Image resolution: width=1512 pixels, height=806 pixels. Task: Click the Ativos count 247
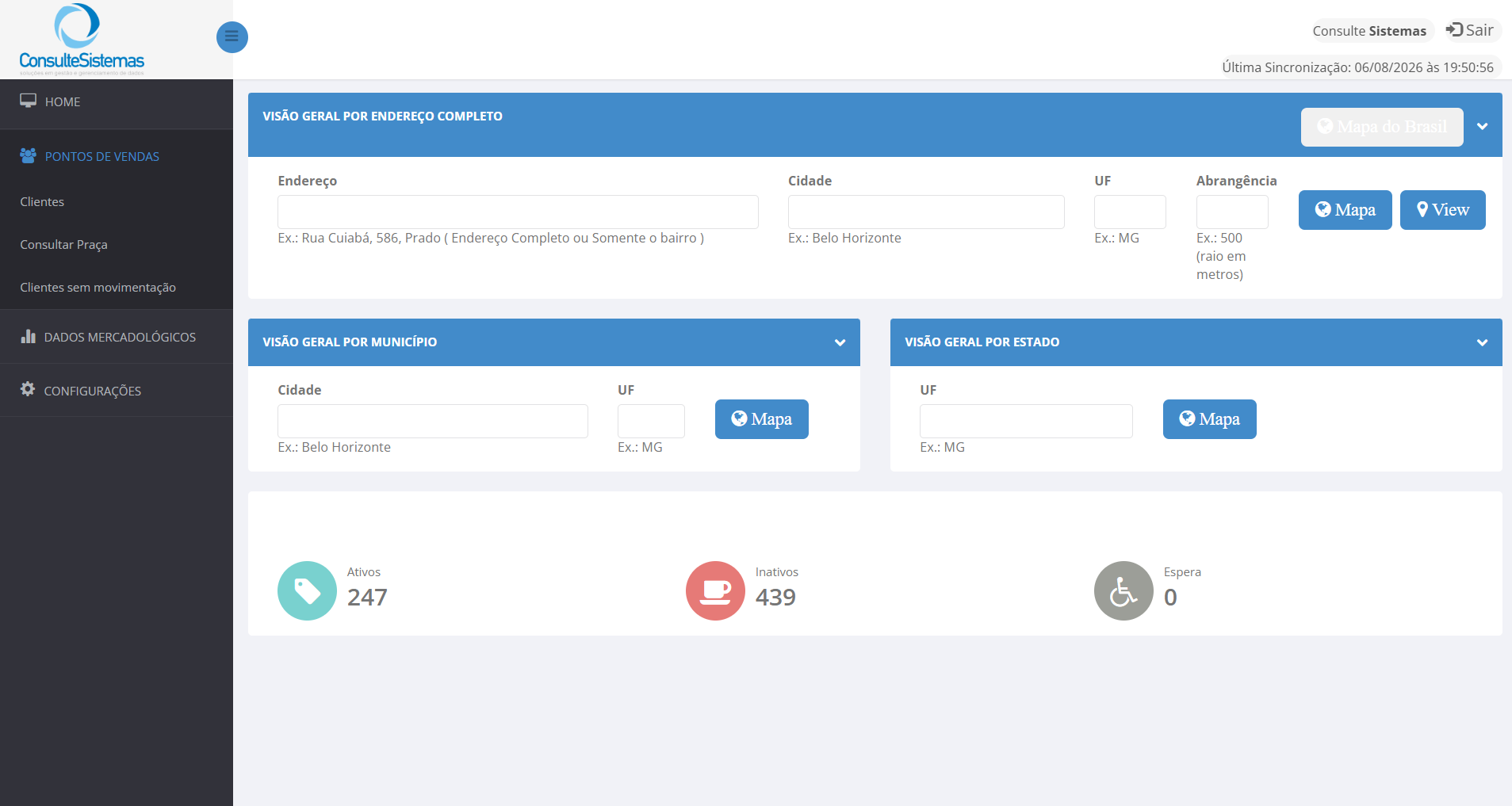tap(367, 597)
